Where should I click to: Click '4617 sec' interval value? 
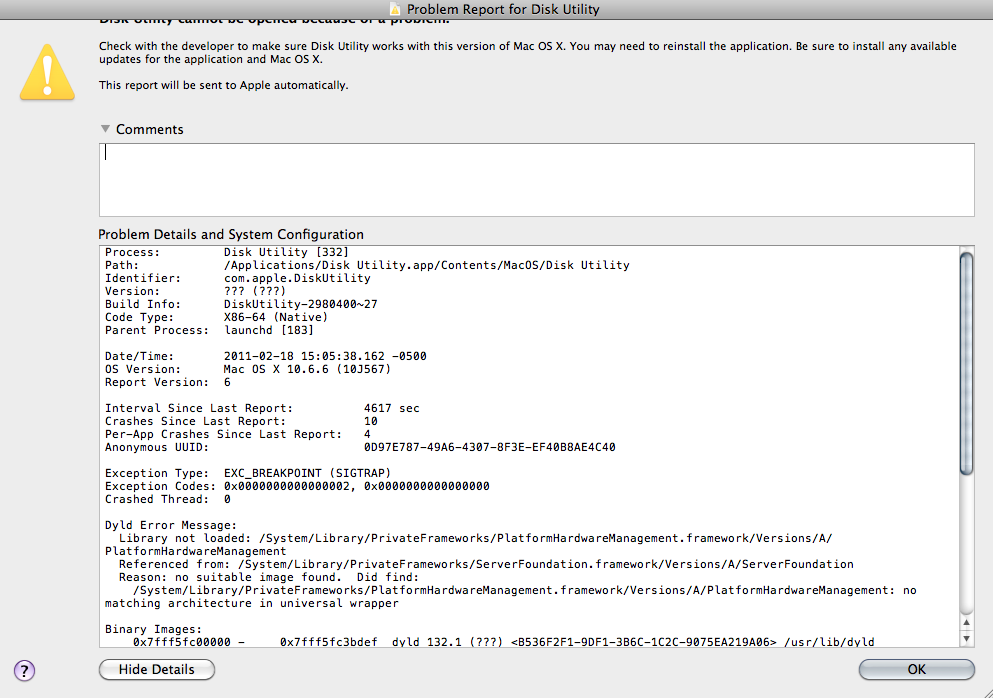click(391, 408)
